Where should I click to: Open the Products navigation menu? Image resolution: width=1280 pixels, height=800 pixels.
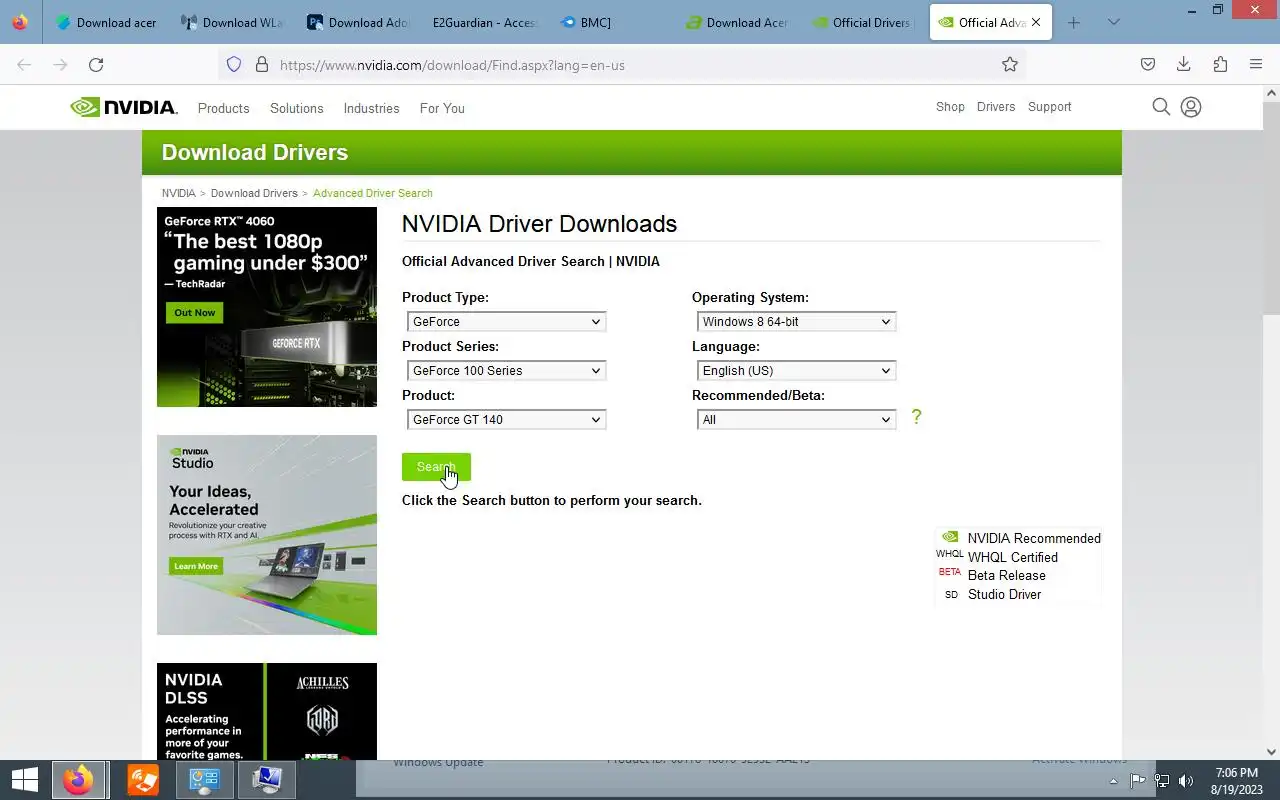click(223, 108)
